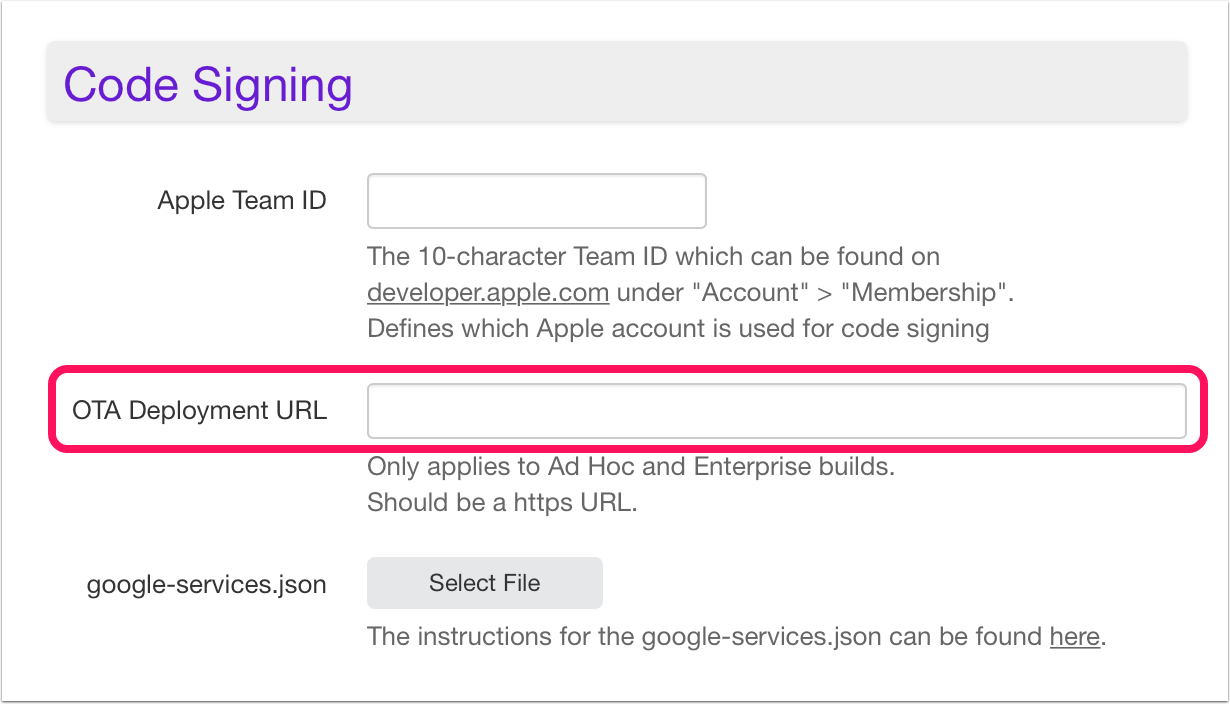
Task: Click the google-services.json field label
Action: point(207,585)
